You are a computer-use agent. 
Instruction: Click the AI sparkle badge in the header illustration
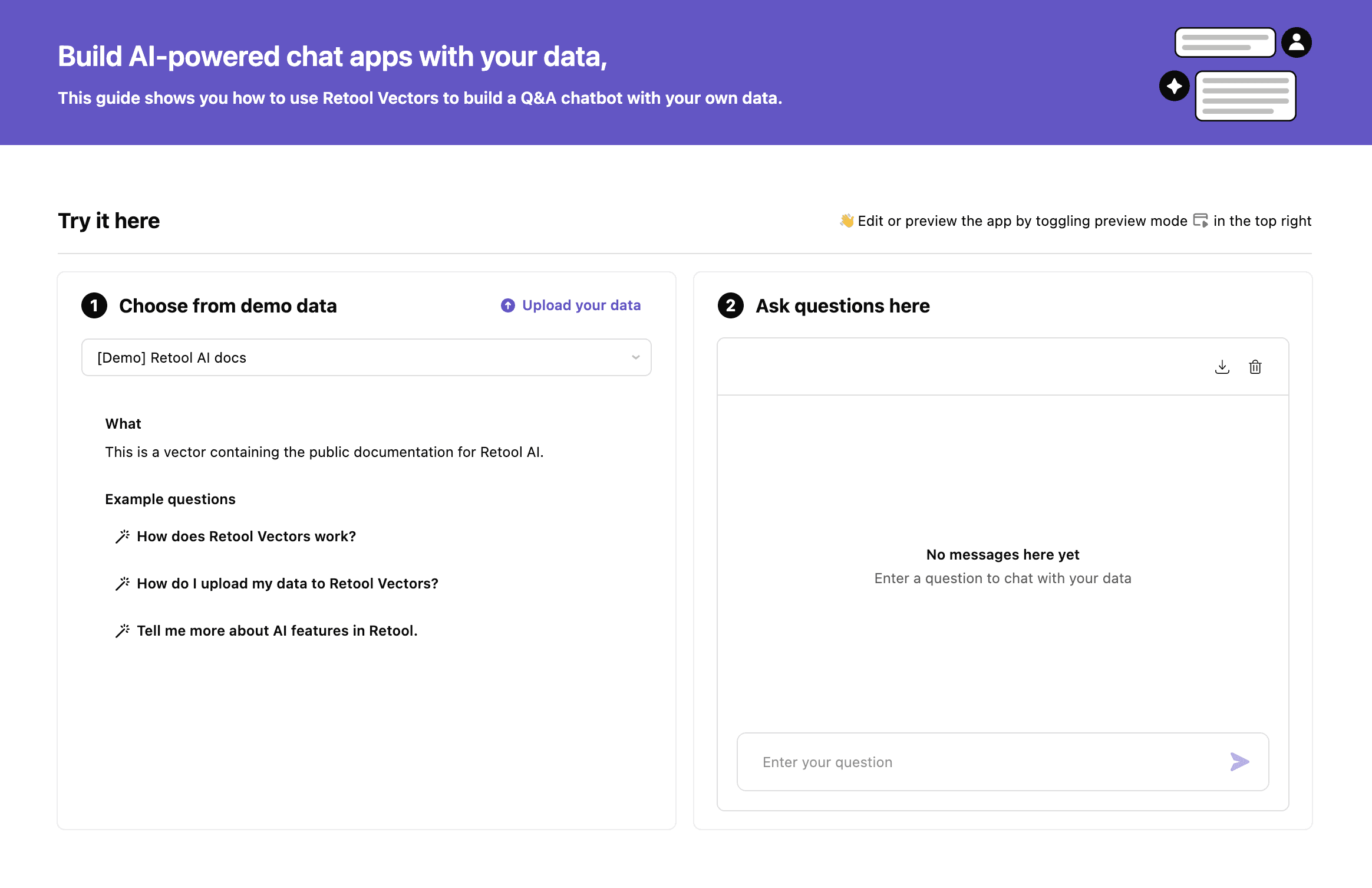click(1174, 86)
